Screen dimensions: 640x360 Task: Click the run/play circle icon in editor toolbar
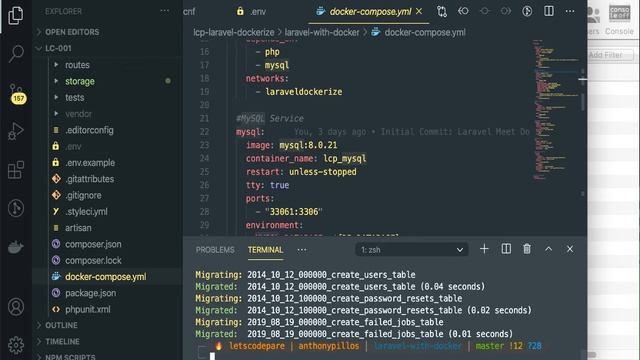pyautogui.click(x=527, y=11)
